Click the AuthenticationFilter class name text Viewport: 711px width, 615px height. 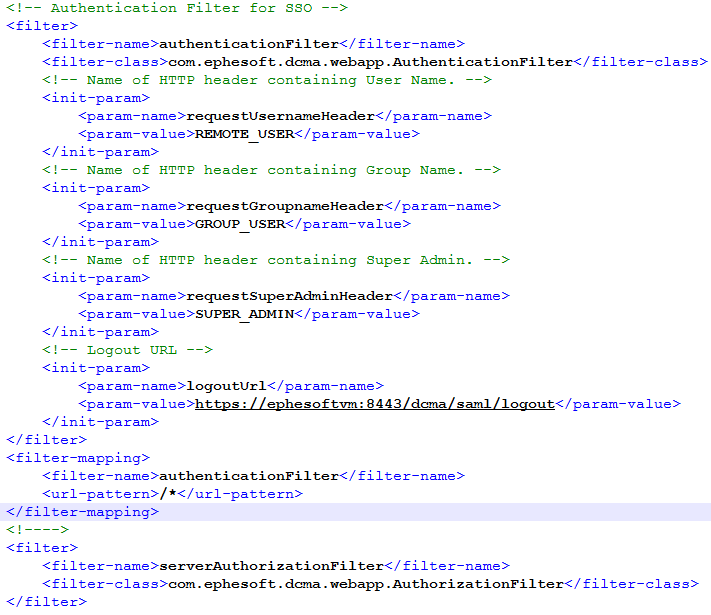point(370,62)
